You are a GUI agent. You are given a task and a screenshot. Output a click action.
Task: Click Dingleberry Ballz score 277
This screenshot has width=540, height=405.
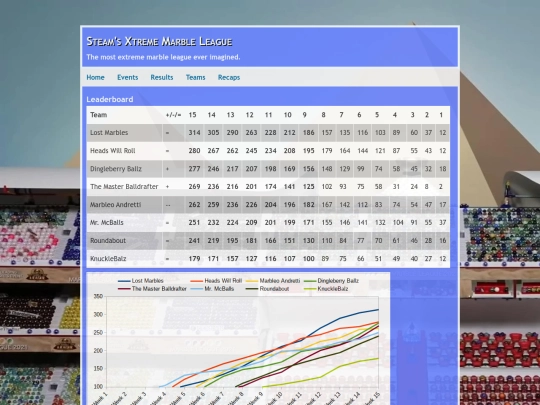(x=194, y=169)
